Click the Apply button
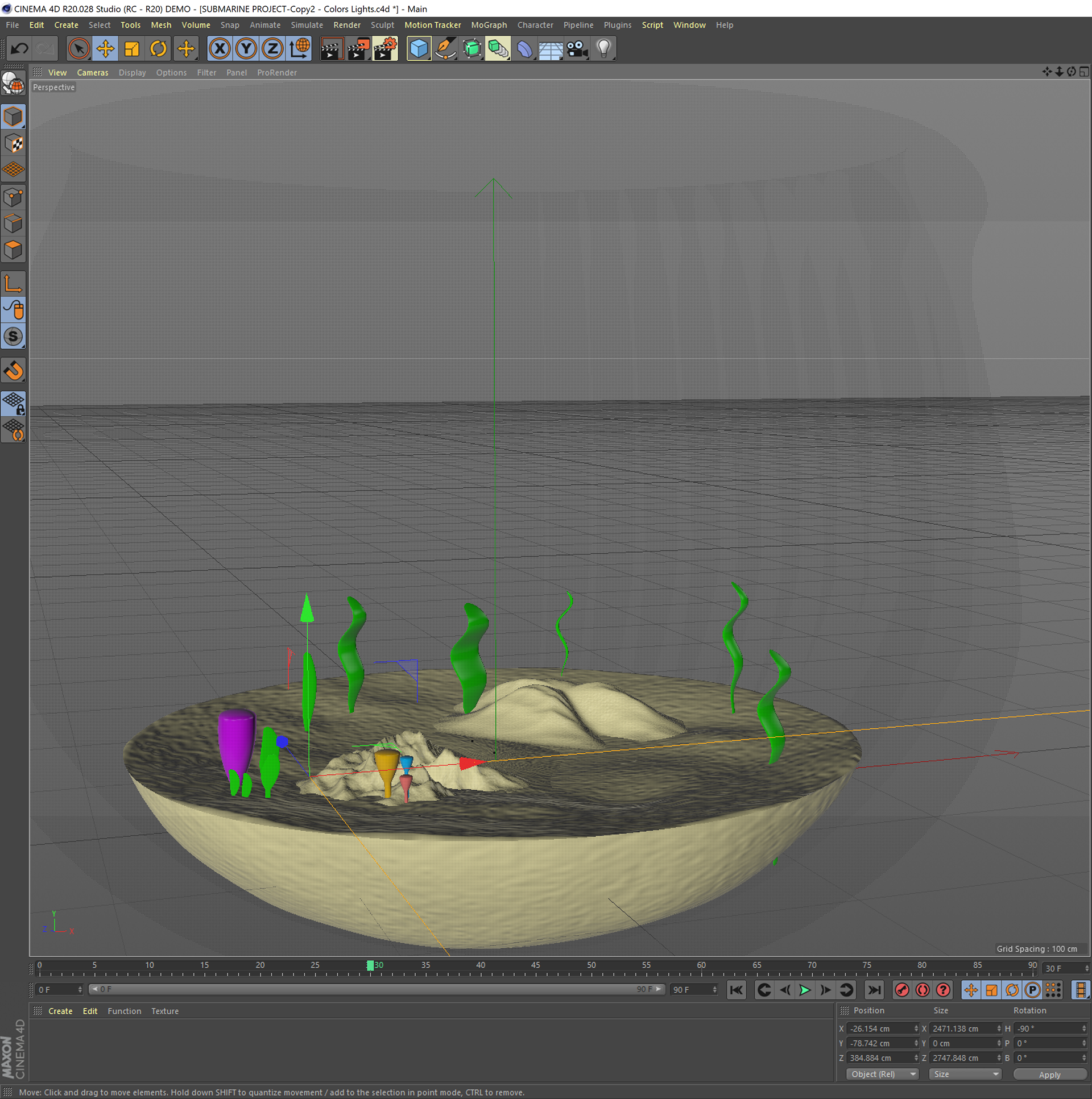This screenshot has height=1099, width=1092. (1049, 1075)
